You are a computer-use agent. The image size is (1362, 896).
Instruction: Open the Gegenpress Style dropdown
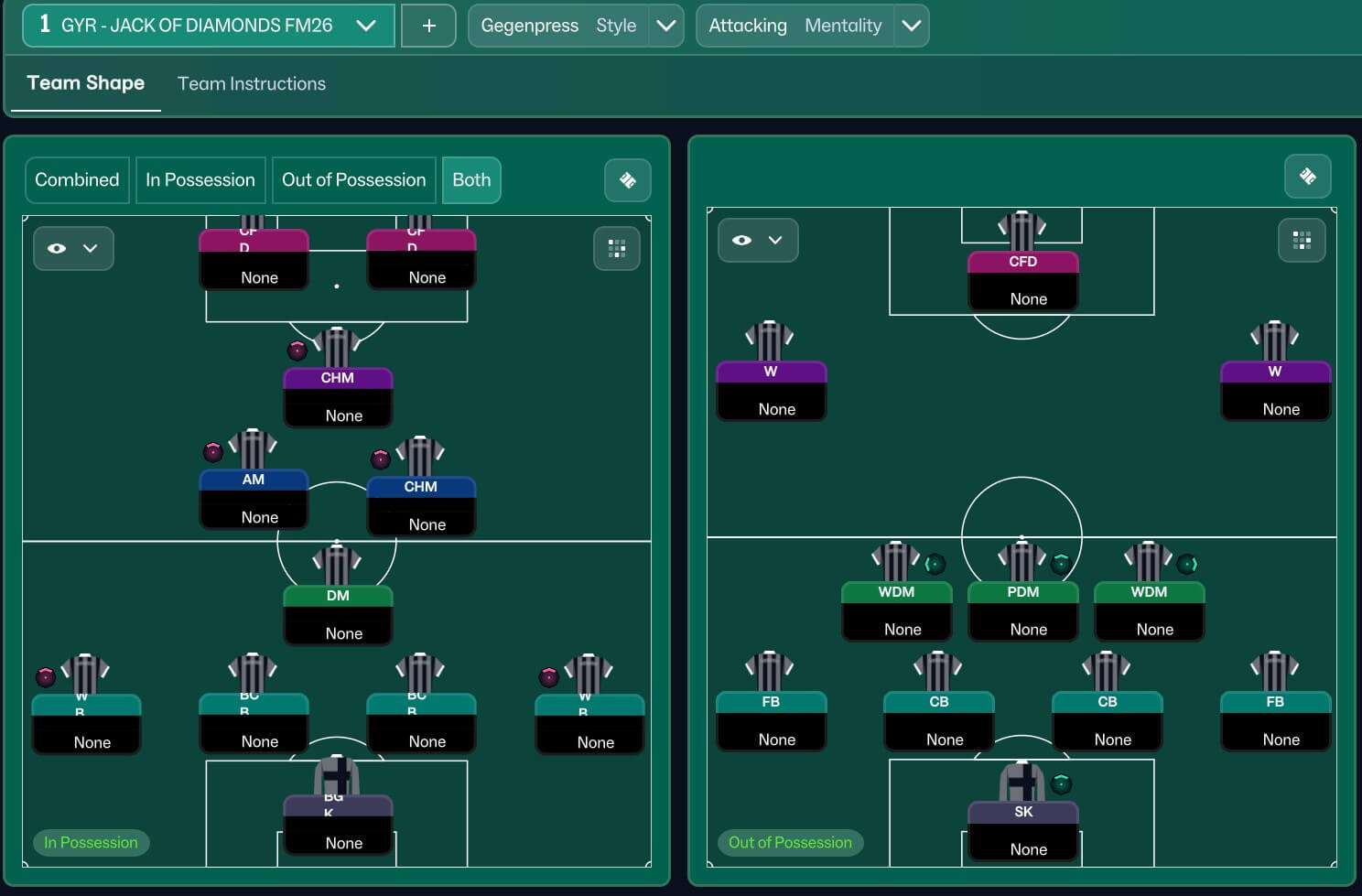[x=665, y=26]
